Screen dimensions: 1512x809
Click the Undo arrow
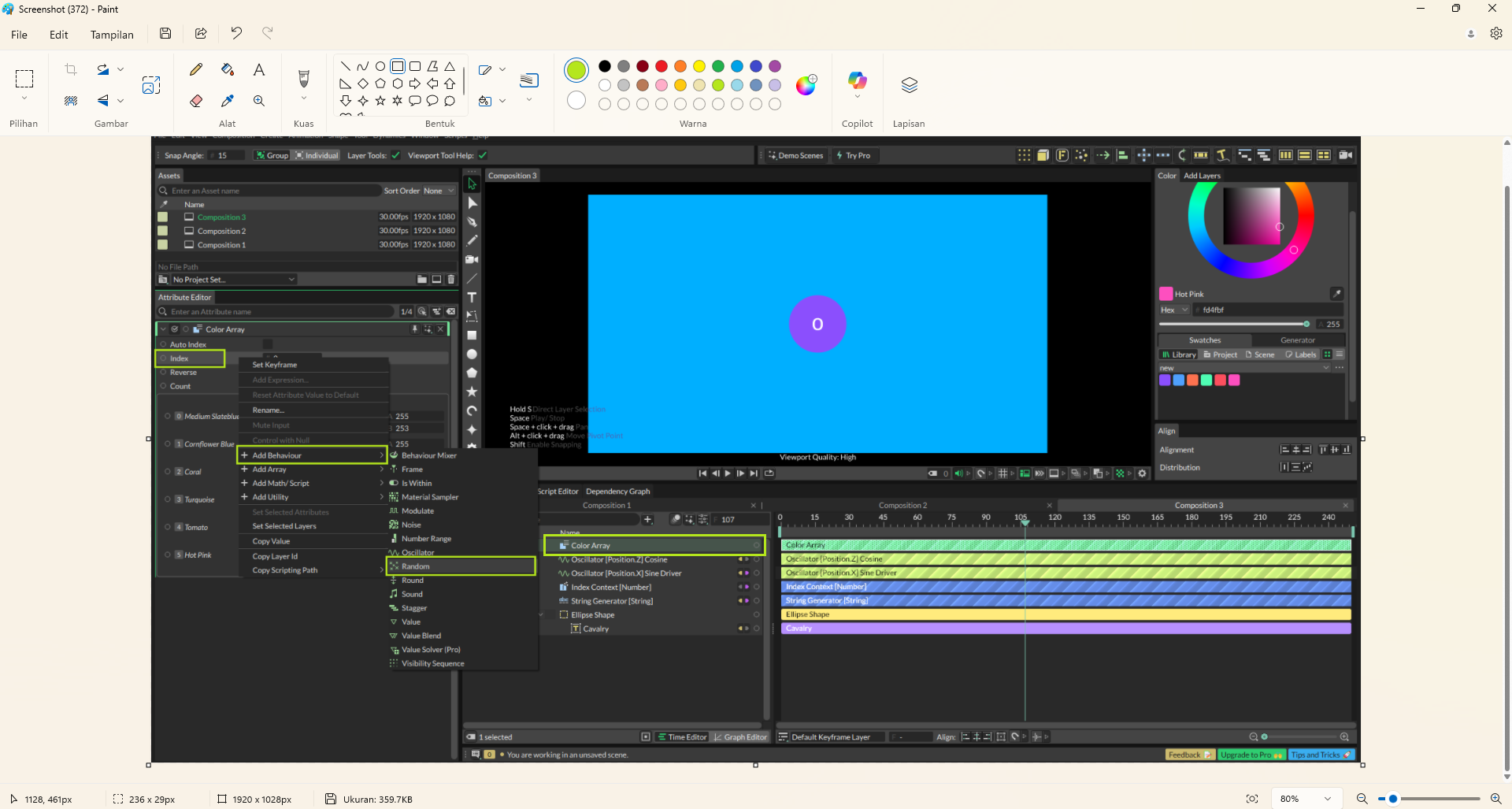[x=236, y=33]
